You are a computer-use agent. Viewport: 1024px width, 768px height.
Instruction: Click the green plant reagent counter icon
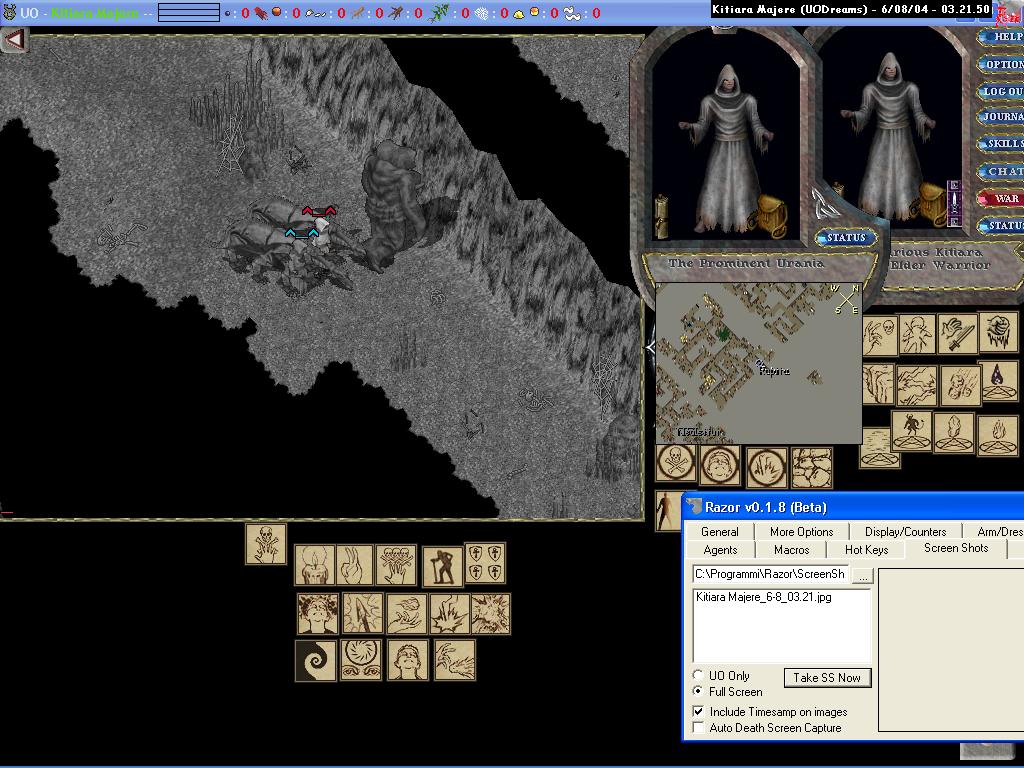tap(440, 12)
